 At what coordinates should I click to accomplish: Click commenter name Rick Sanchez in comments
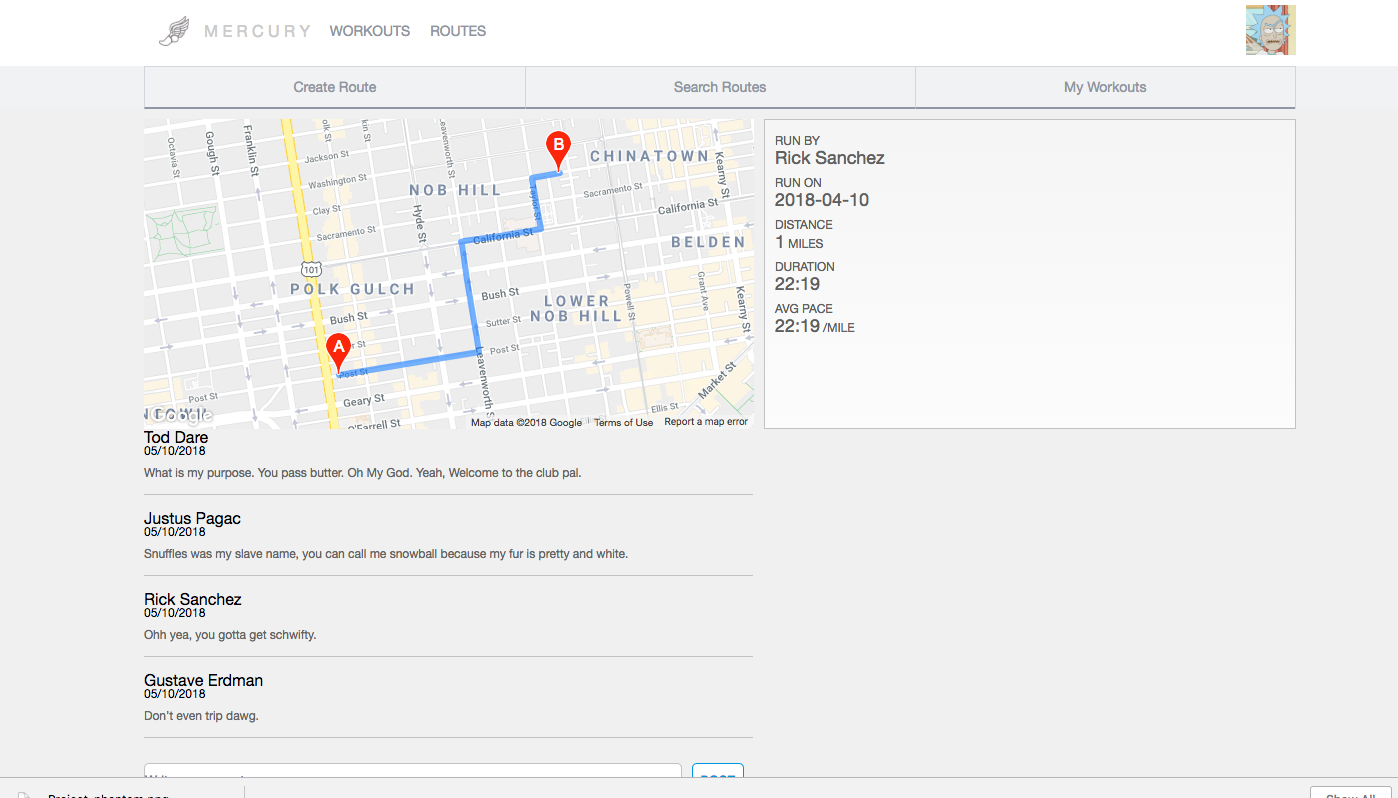click(193, 599)
